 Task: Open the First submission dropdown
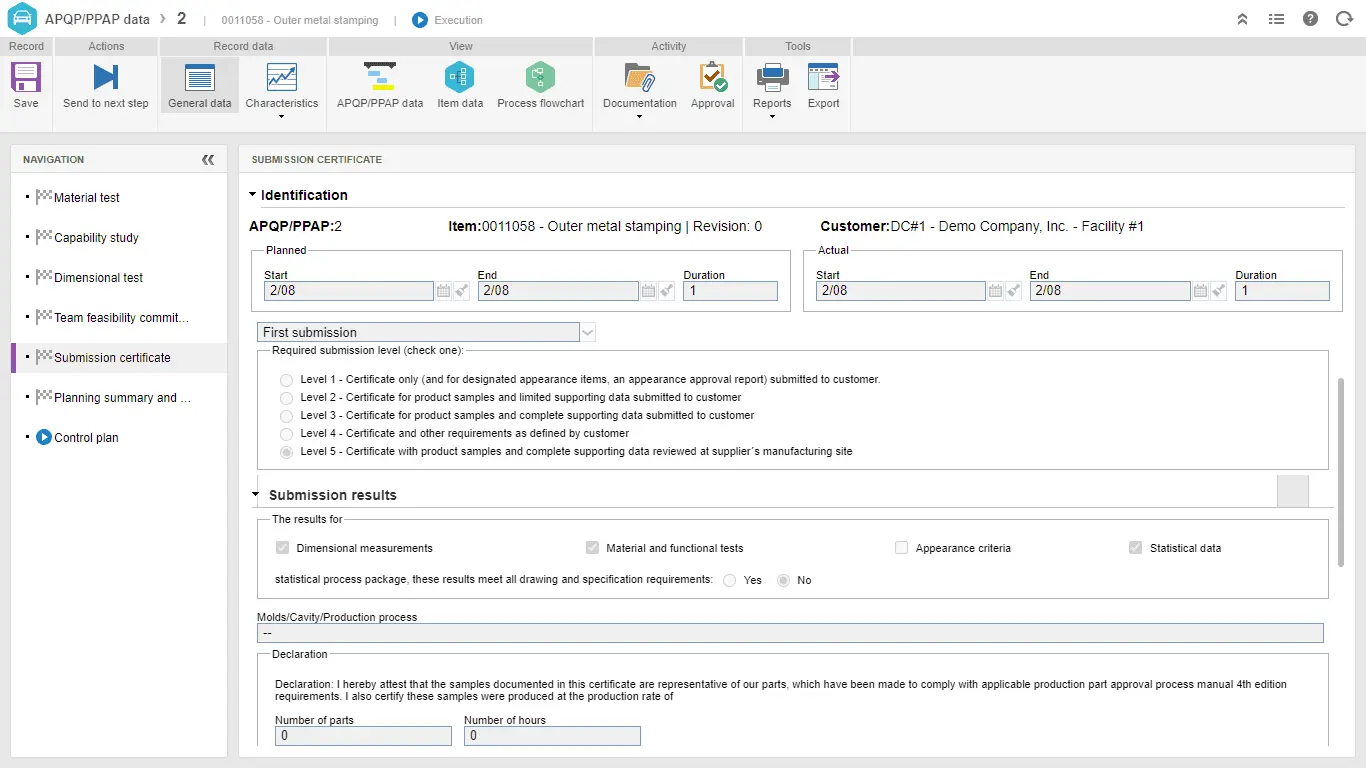pos(588,332)
